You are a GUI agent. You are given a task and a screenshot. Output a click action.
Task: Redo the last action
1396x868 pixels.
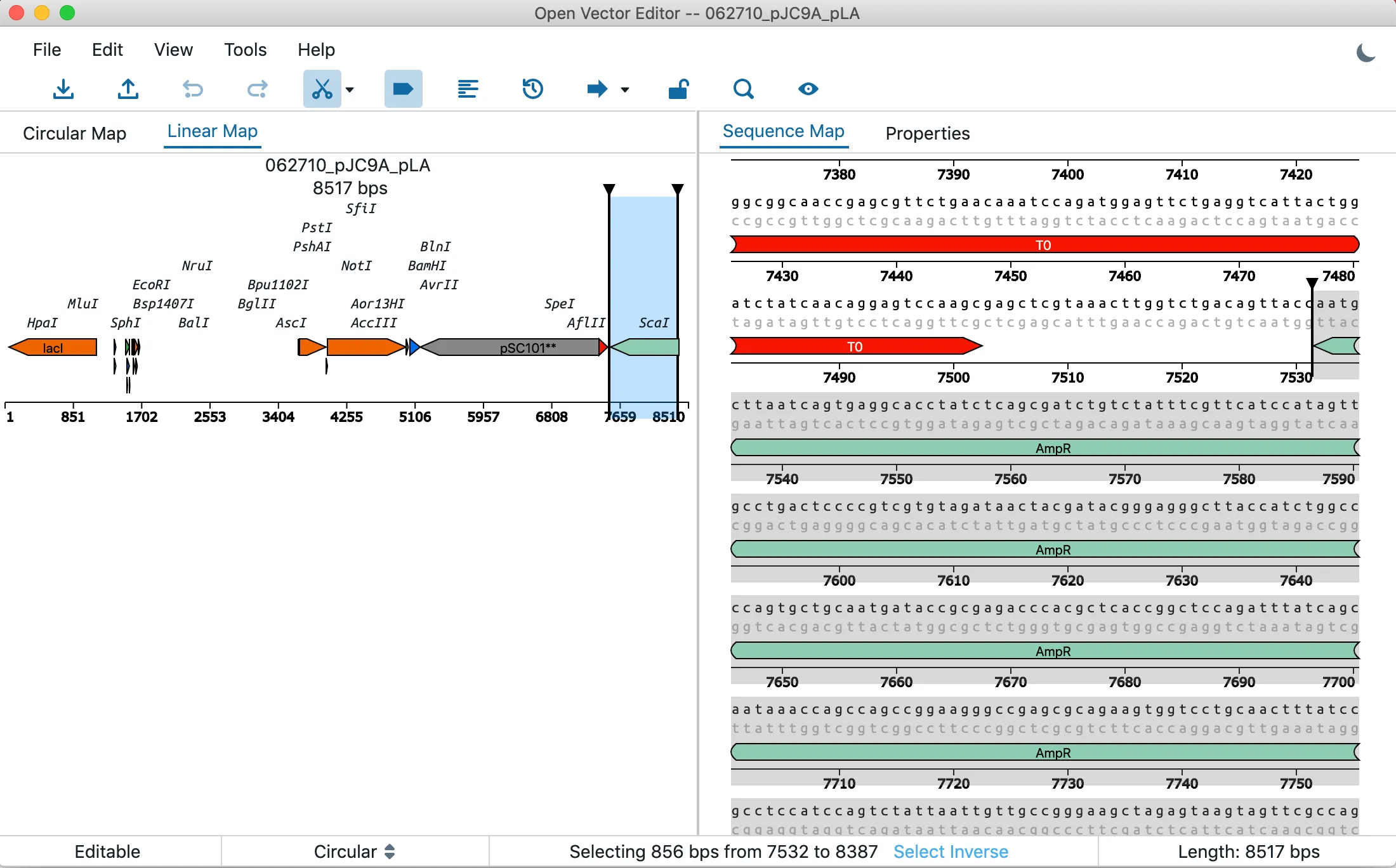(257, 89)
